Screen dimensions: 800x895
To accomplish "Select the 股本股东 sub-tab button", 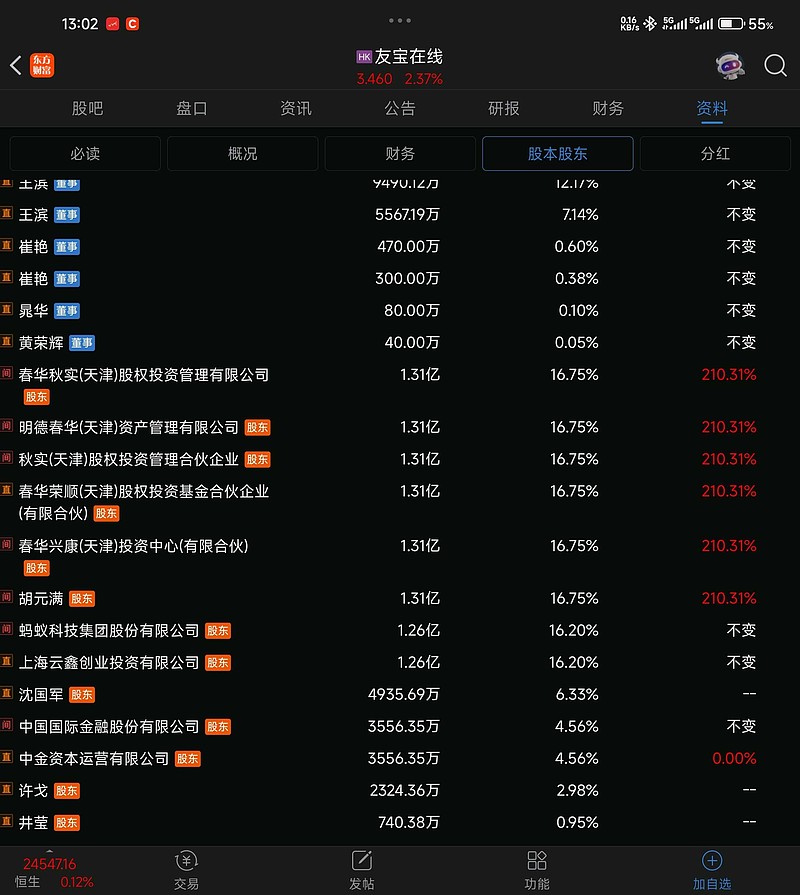I will click(557, 154).
